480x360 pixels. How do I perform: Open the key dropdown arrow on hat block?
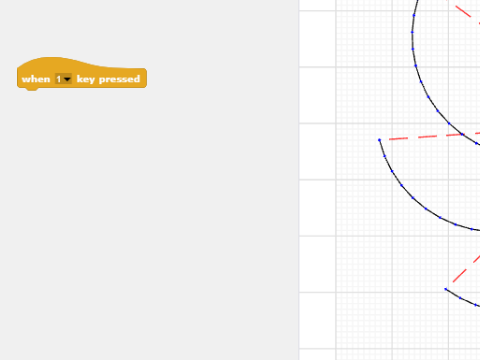67,79
